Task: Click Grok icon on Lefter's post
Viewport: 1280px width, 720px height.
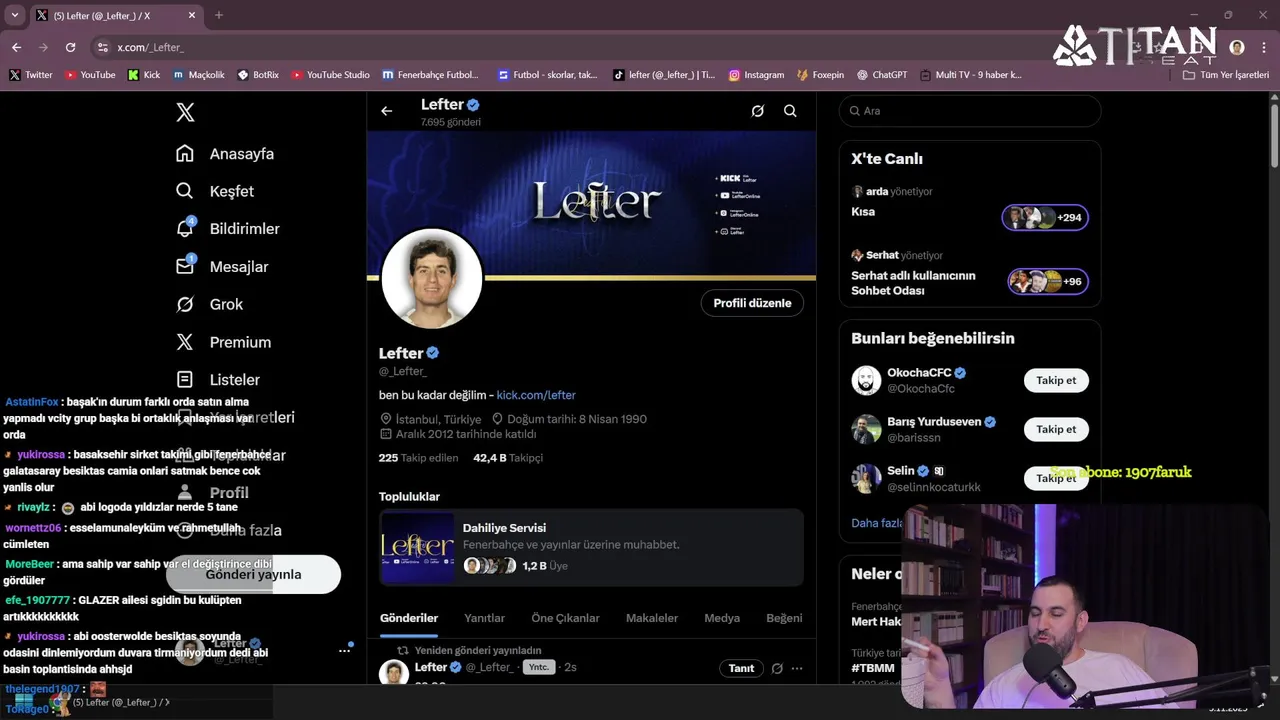Action: point(777,668)
